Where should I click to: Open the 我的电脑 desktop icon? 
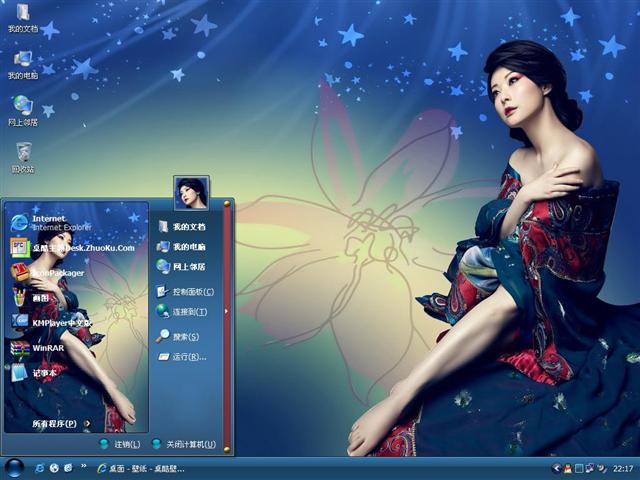[23, 65]
